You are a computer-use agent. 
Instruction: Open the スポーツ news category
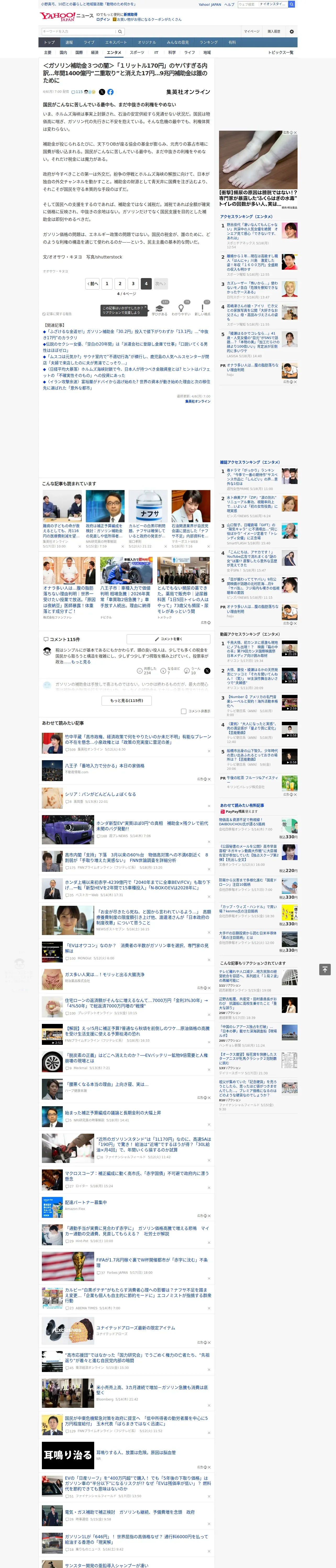point(137,52)
